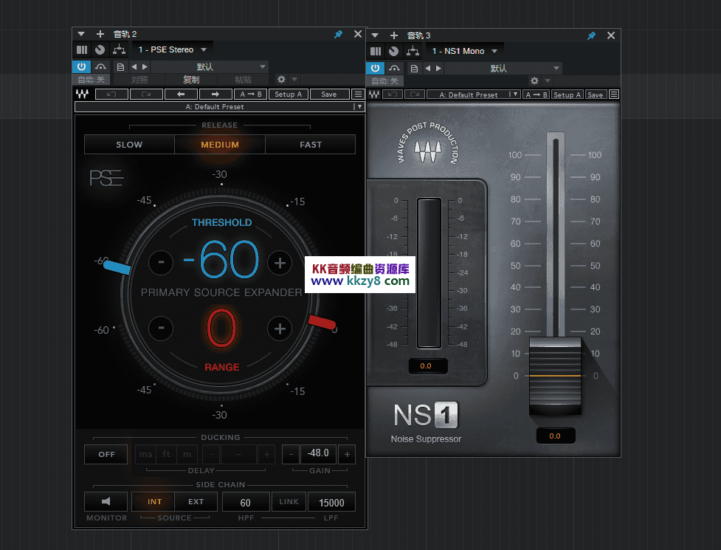Expand the NS1 Mono plugin dropdown
721x550 pixels.
coord(494,51)
